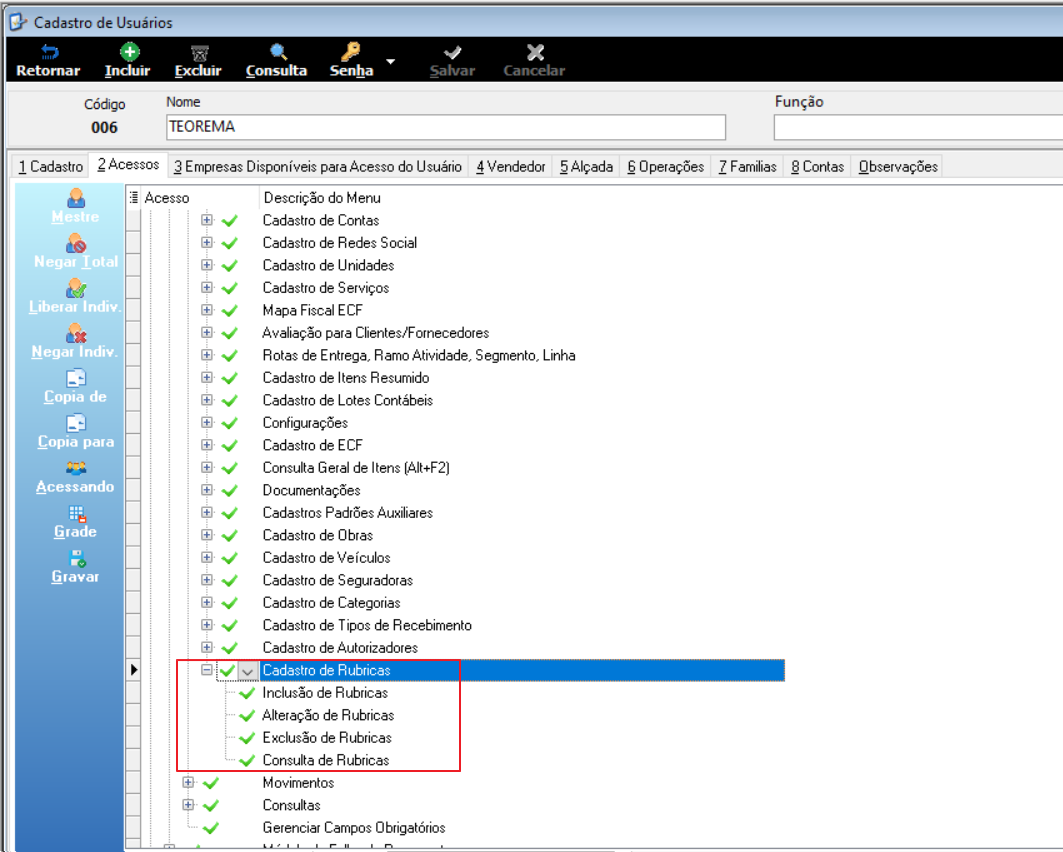Screen dimensions: 1063x852
Task: Click Gravar save icon in sidebar
Action: (77, 558)
